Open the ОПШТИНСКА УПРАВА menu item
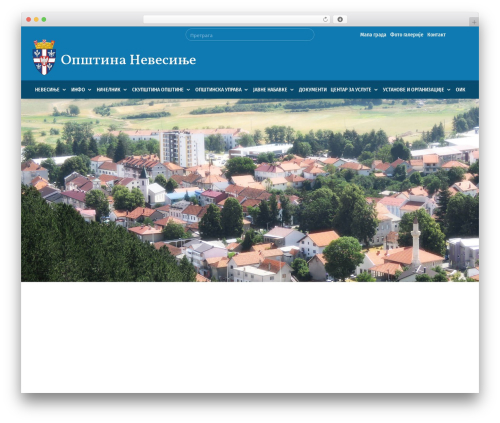 [x=218, y=90]
